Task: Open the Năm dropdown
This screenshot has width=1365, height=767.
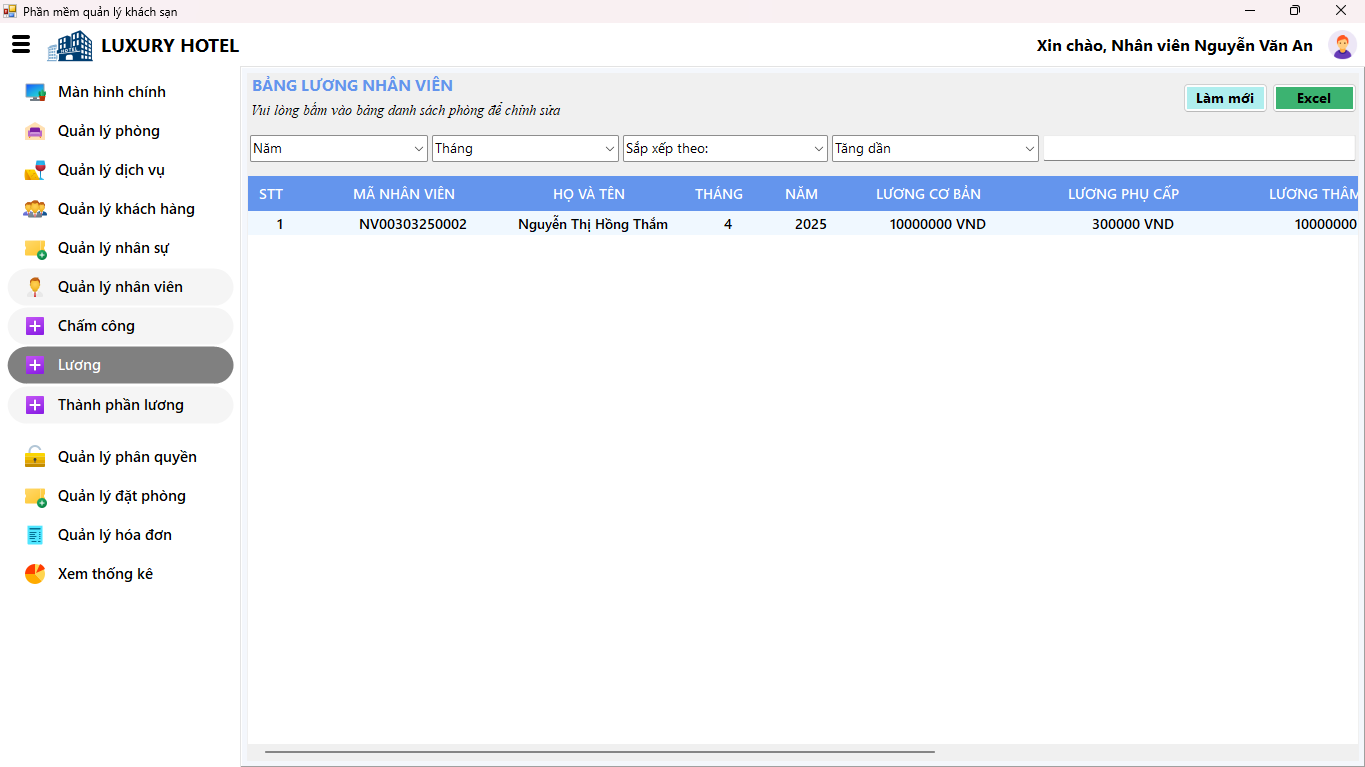Action: click(x=339, y=148)
